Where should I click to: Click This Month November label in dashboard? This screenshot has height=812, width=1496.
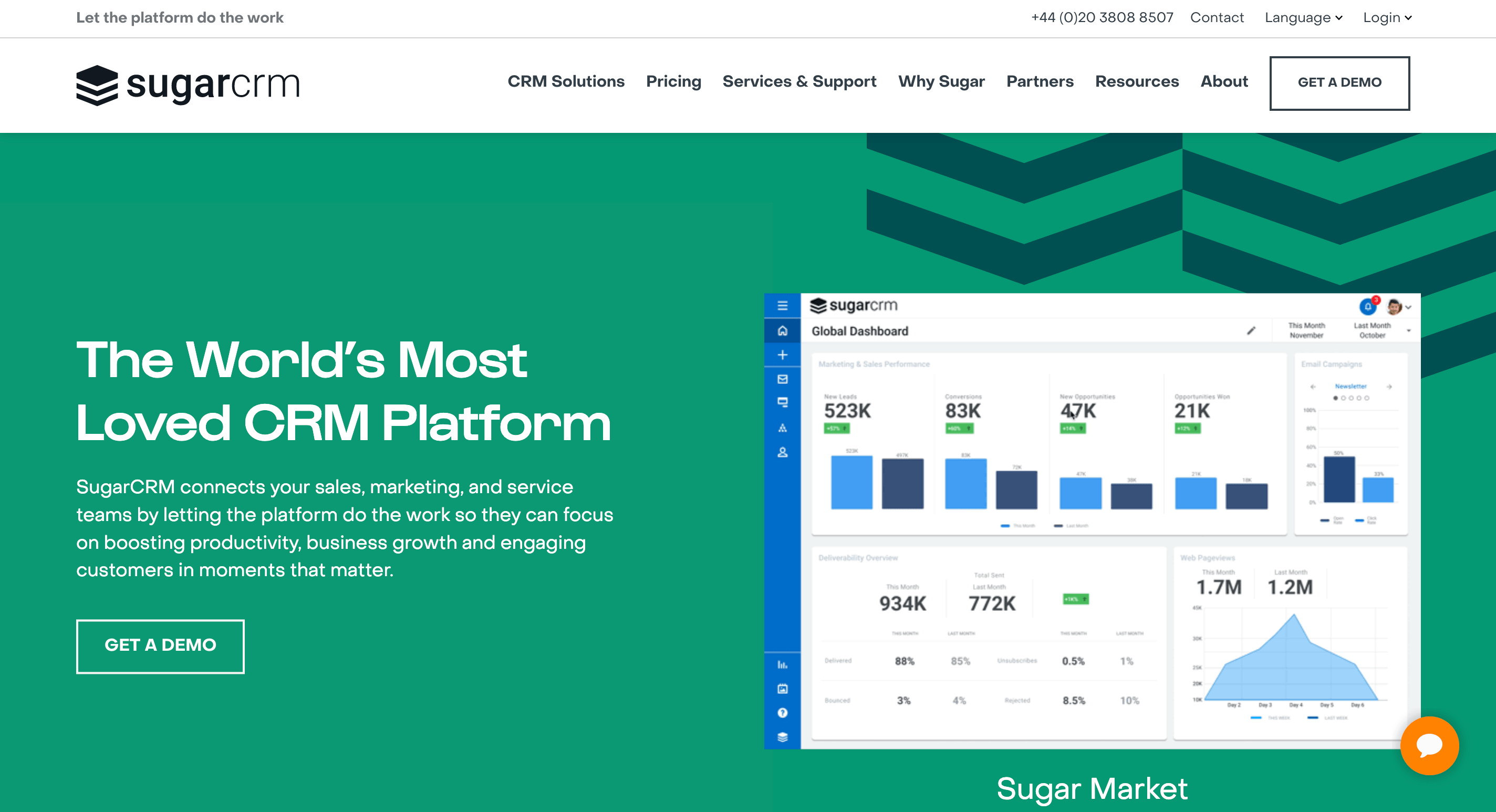pyautogui.click(x=1306, y=330)
